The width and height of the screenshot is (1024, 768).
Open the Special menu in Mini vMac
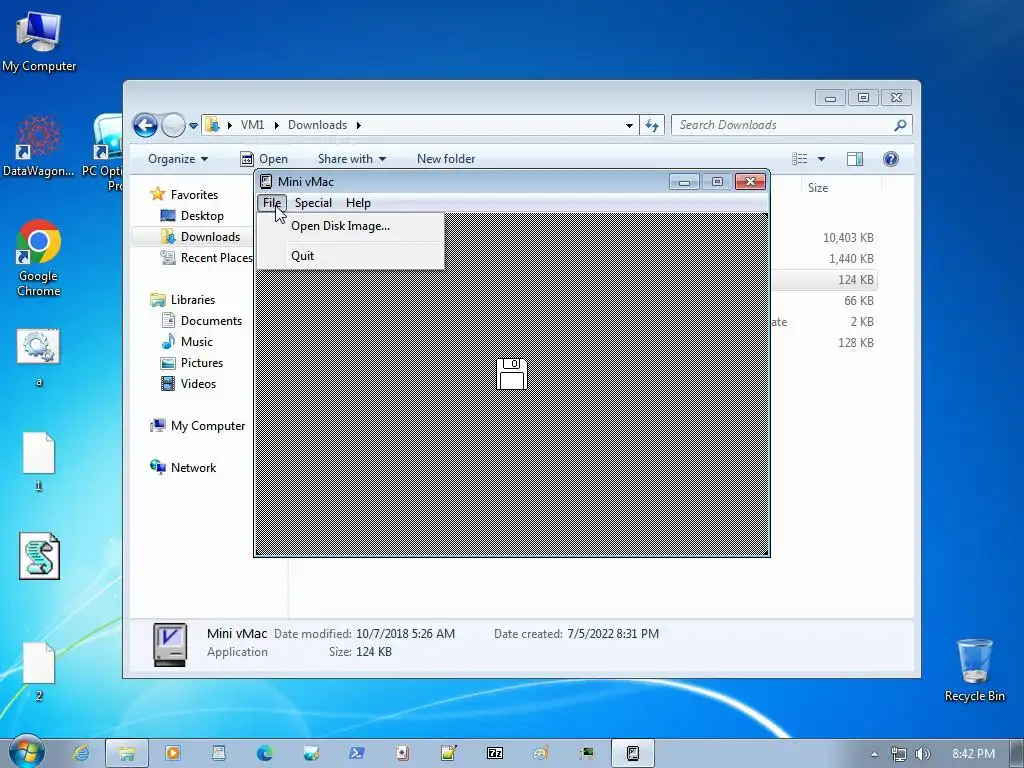pos(313,203)
